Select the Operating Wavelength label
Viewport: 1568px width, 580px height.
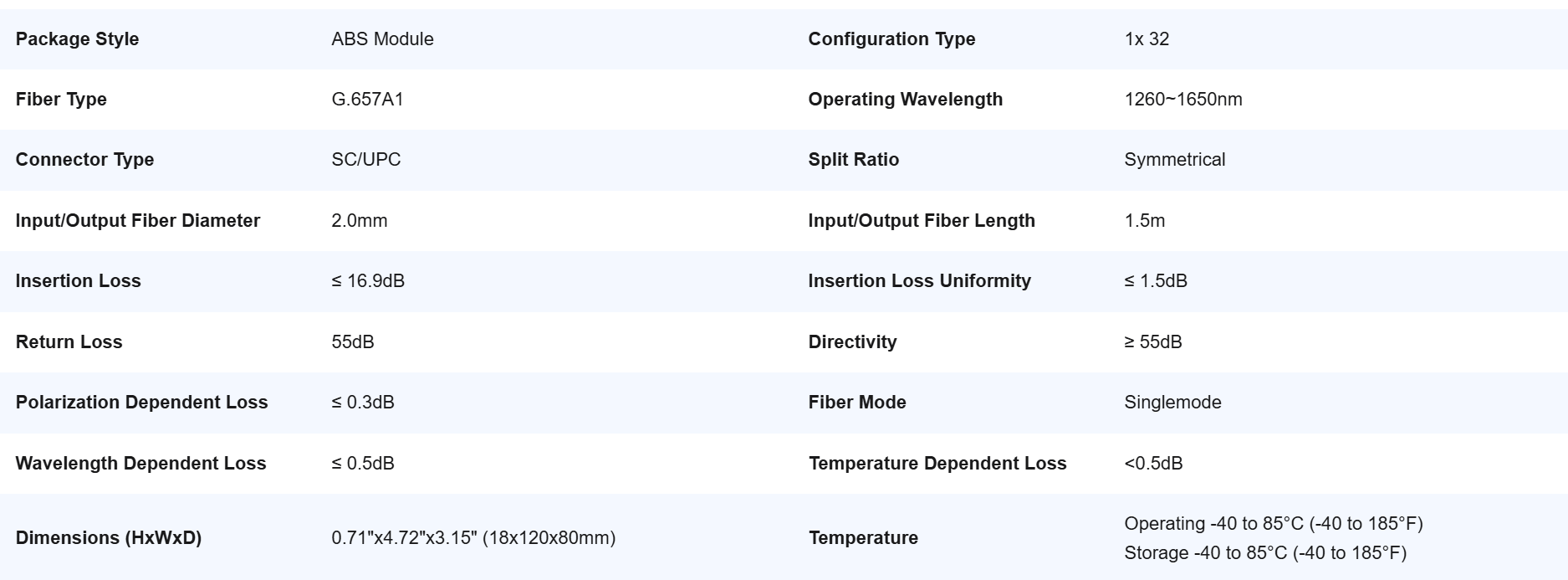pyautogui.click(x=905, y=100)
